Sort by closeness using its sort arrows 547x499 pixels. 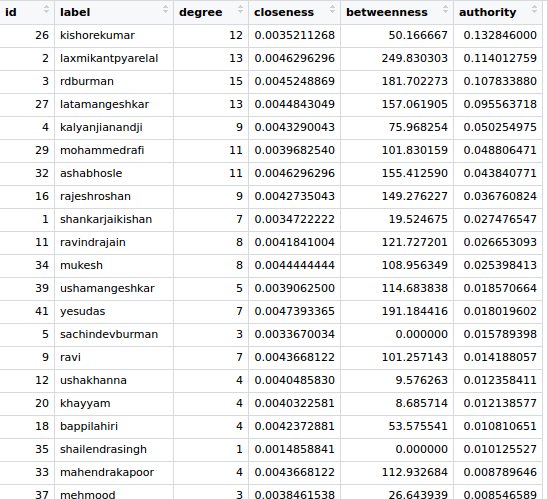point(332,9)
